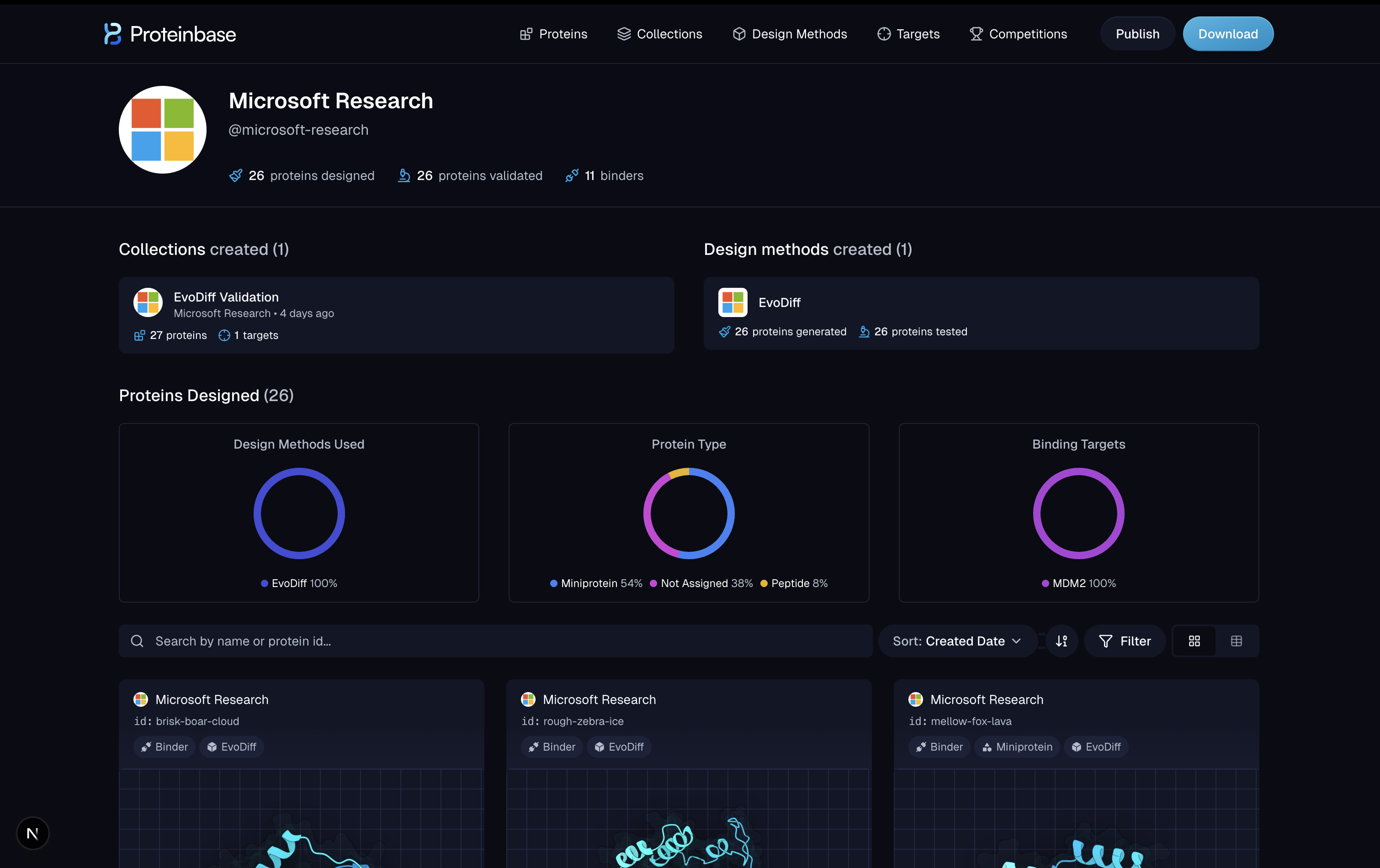
Task: Click the Binding Targets donut chart
Action: point(1078,513)
